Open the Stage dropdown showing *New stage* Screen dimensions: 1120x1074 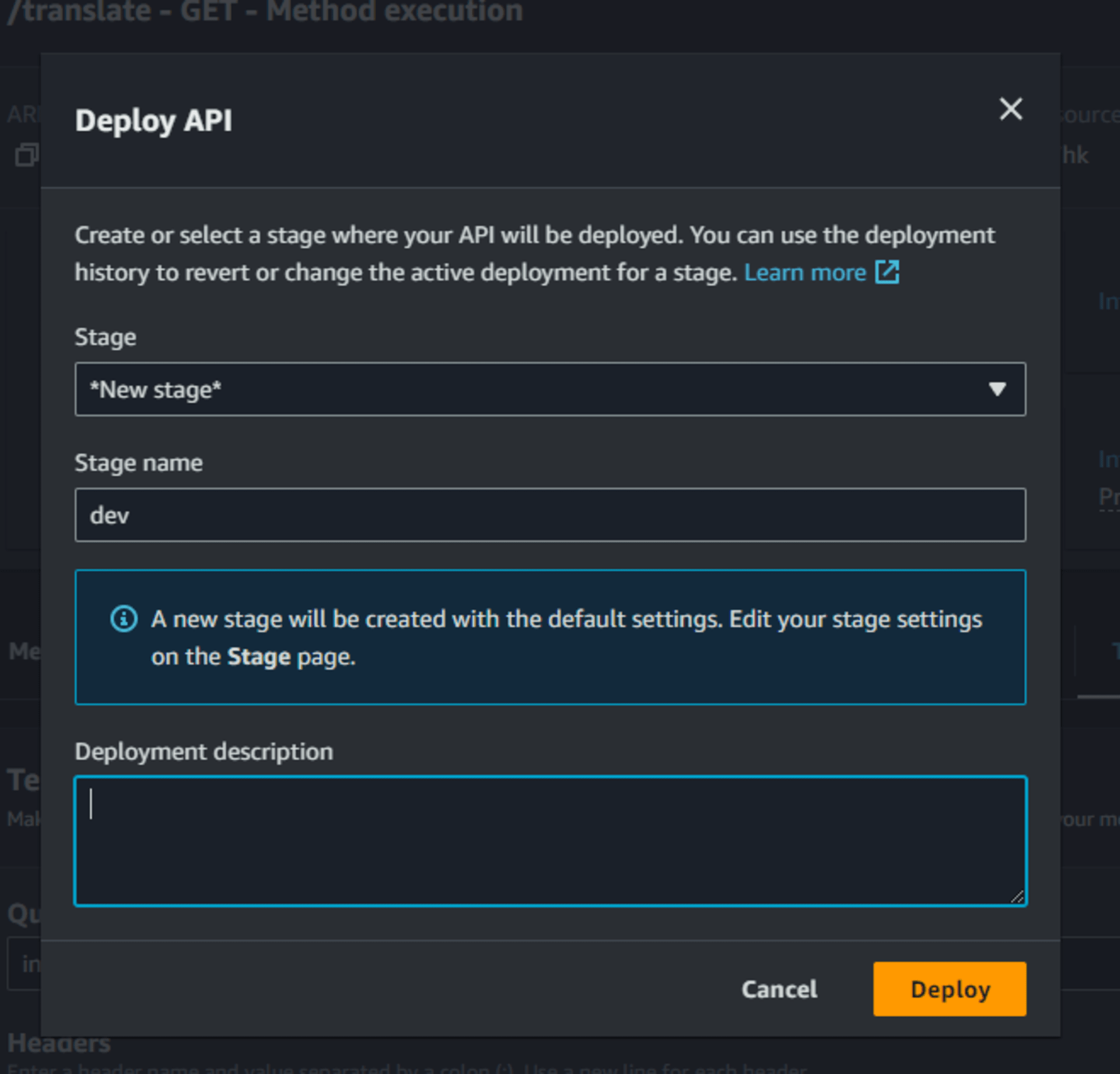point(550,389)
